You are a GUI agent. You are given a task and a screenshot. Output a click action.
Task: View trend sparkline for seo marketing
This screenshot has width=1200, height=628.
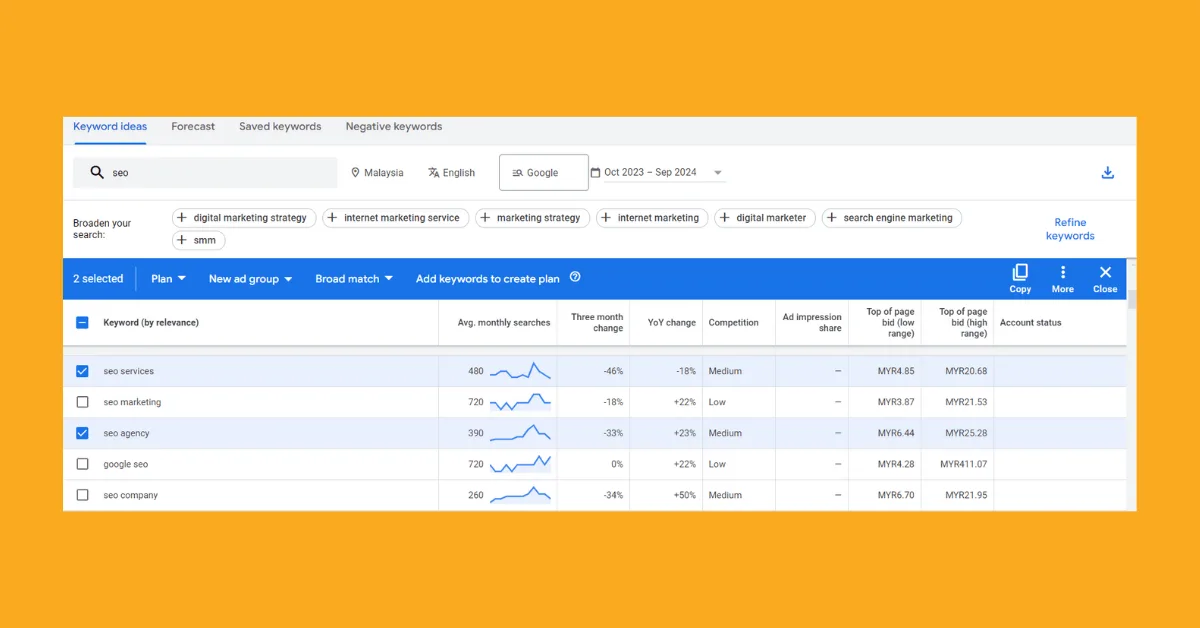[x=520, y=402]
